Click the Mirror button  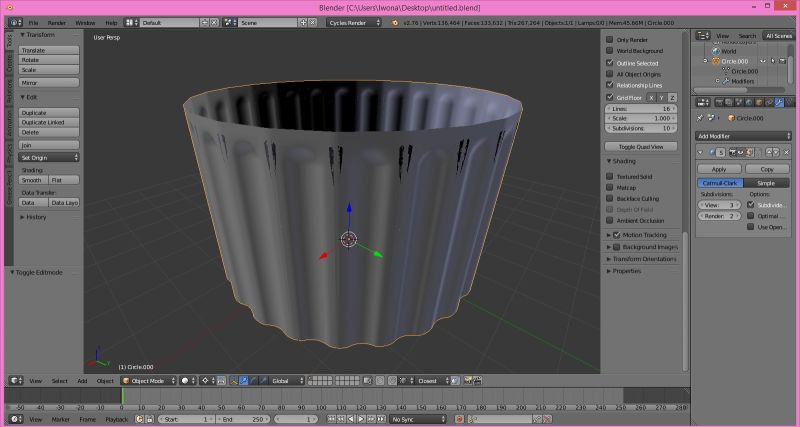tap(49, 82)
